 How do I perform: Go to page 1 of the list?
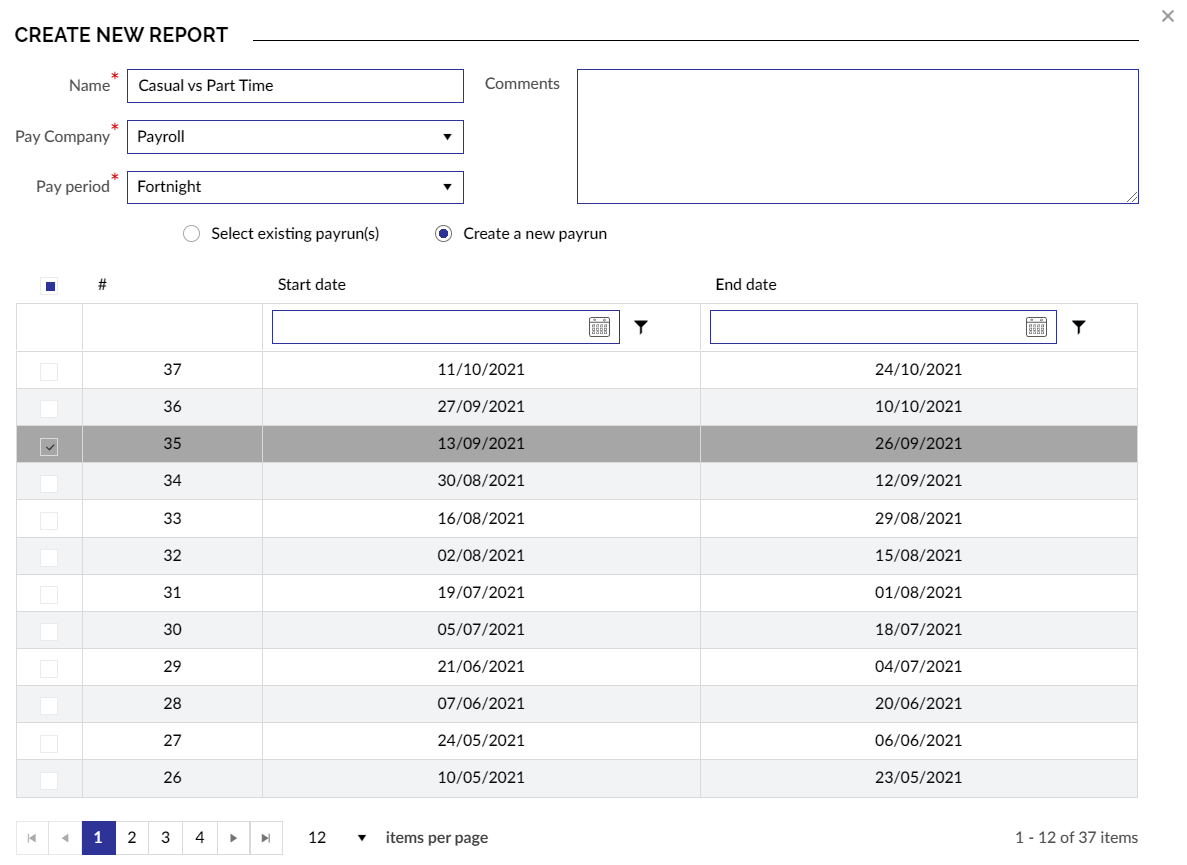tap(98, 838)
